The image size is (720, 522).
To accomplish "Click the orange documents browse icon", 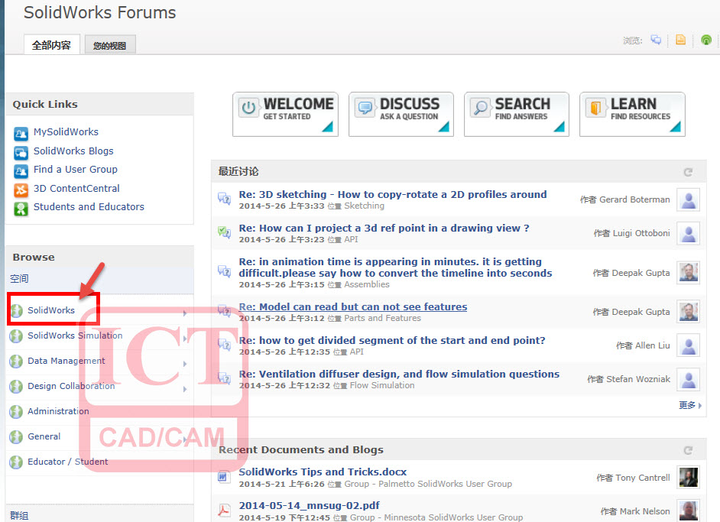I will [x=681, y=40].
